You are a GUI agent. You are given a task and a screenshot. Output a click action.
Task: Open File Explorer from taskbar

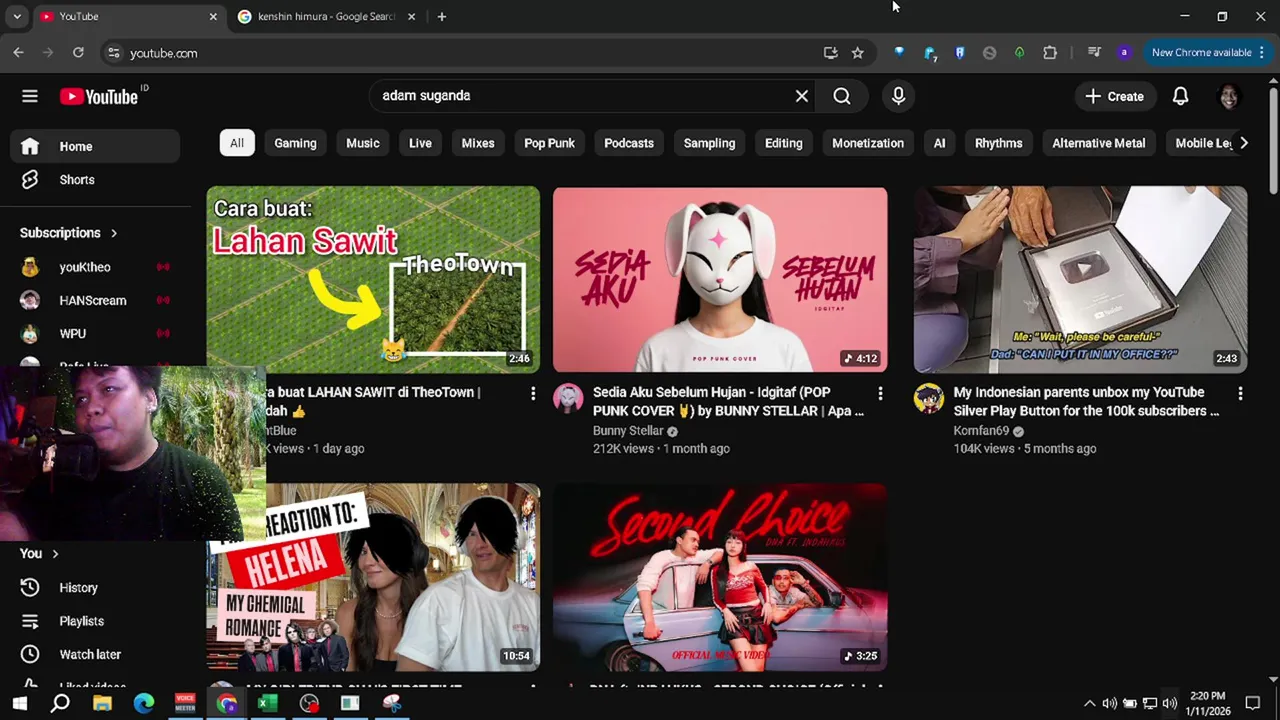(x=102, y=703)
